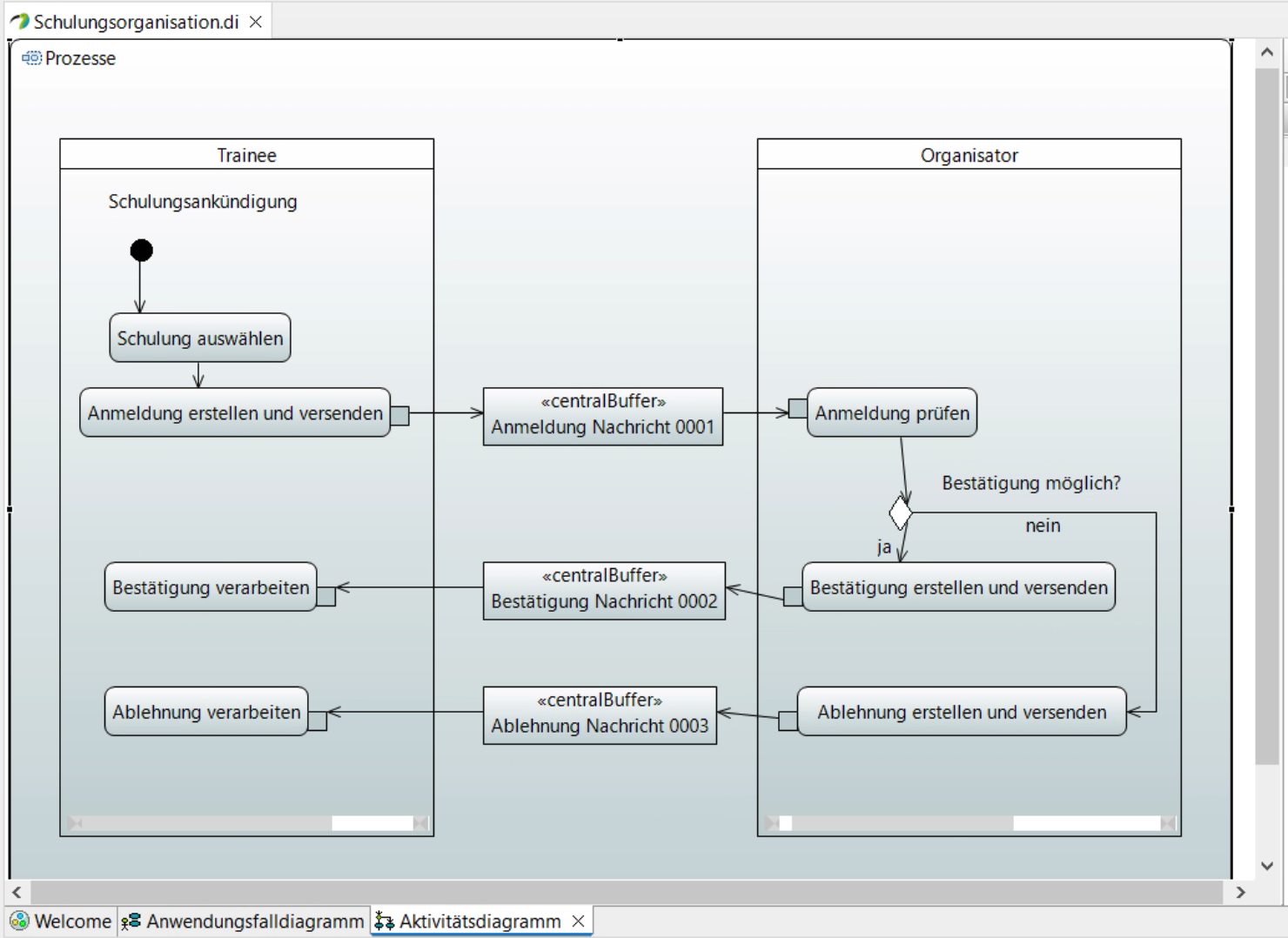Select the Bestätigung verarbeiten action
The width and height of the screenshot is (1288, 938).
(211, 586)
